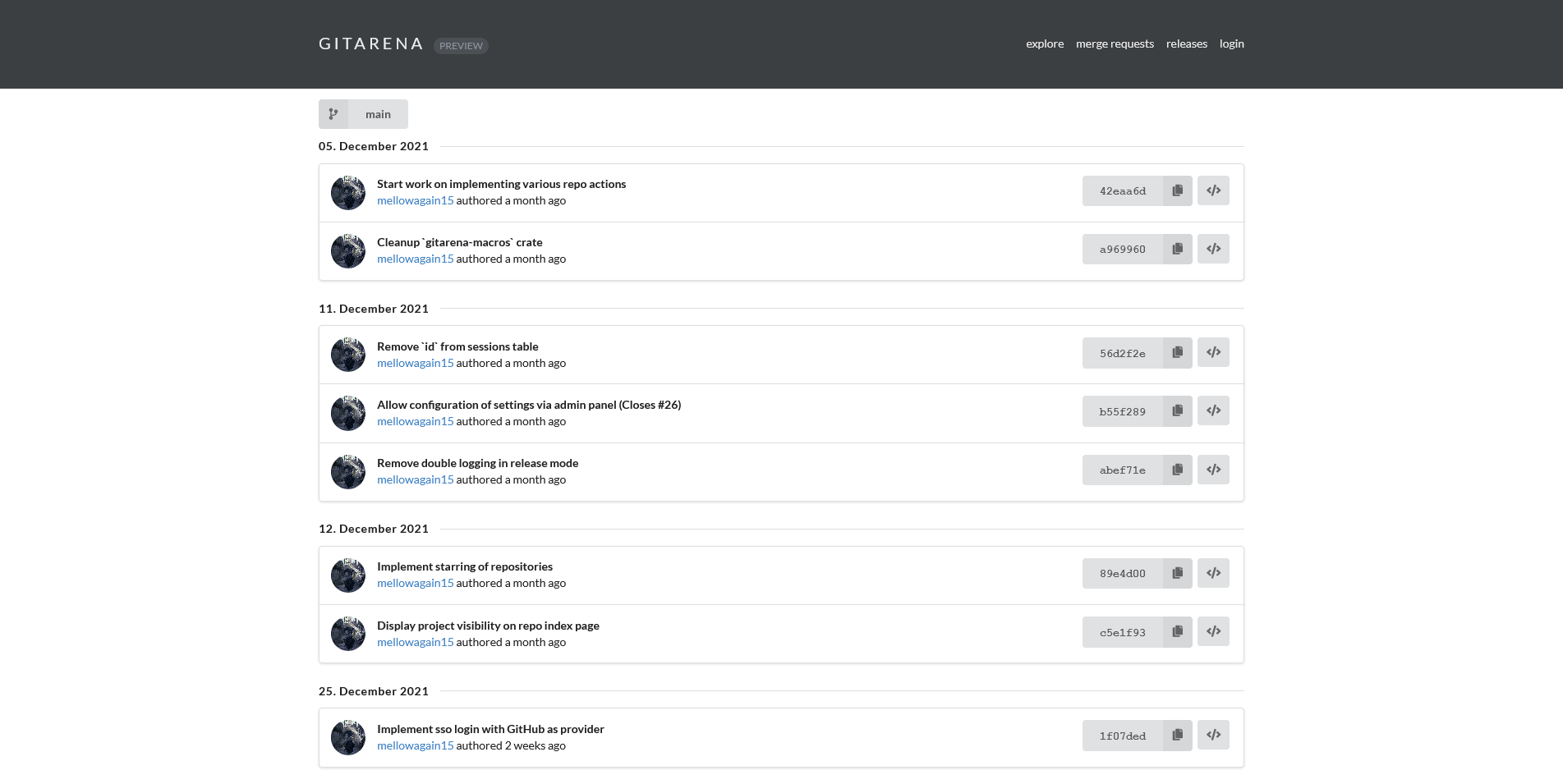Viewport: 1563px width, 784px height.
Task: Open mellowagain15 profile on the 1f07ded commit
Action: point(415,745)
